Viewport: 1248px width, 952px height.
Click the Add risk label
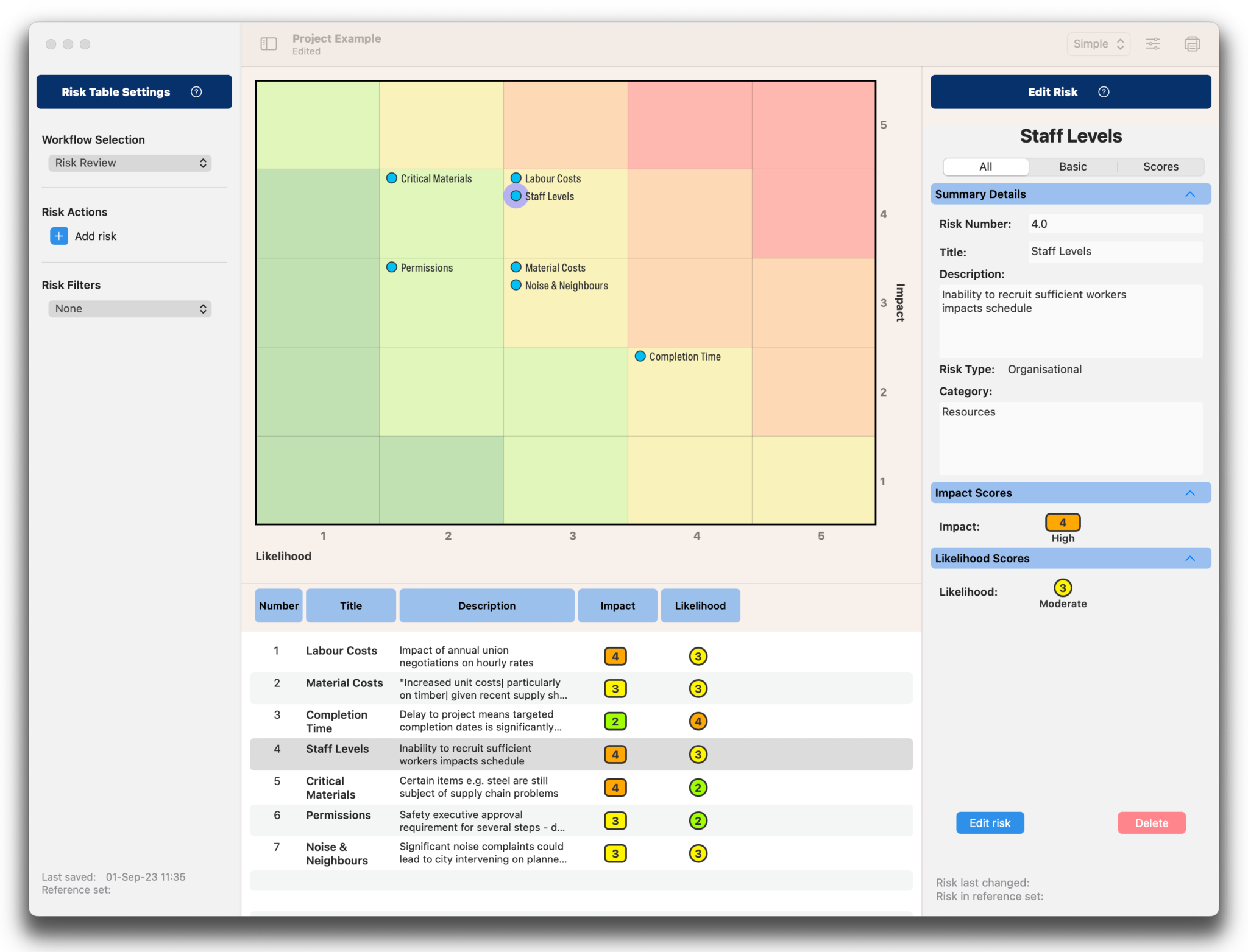coord(96,236)
